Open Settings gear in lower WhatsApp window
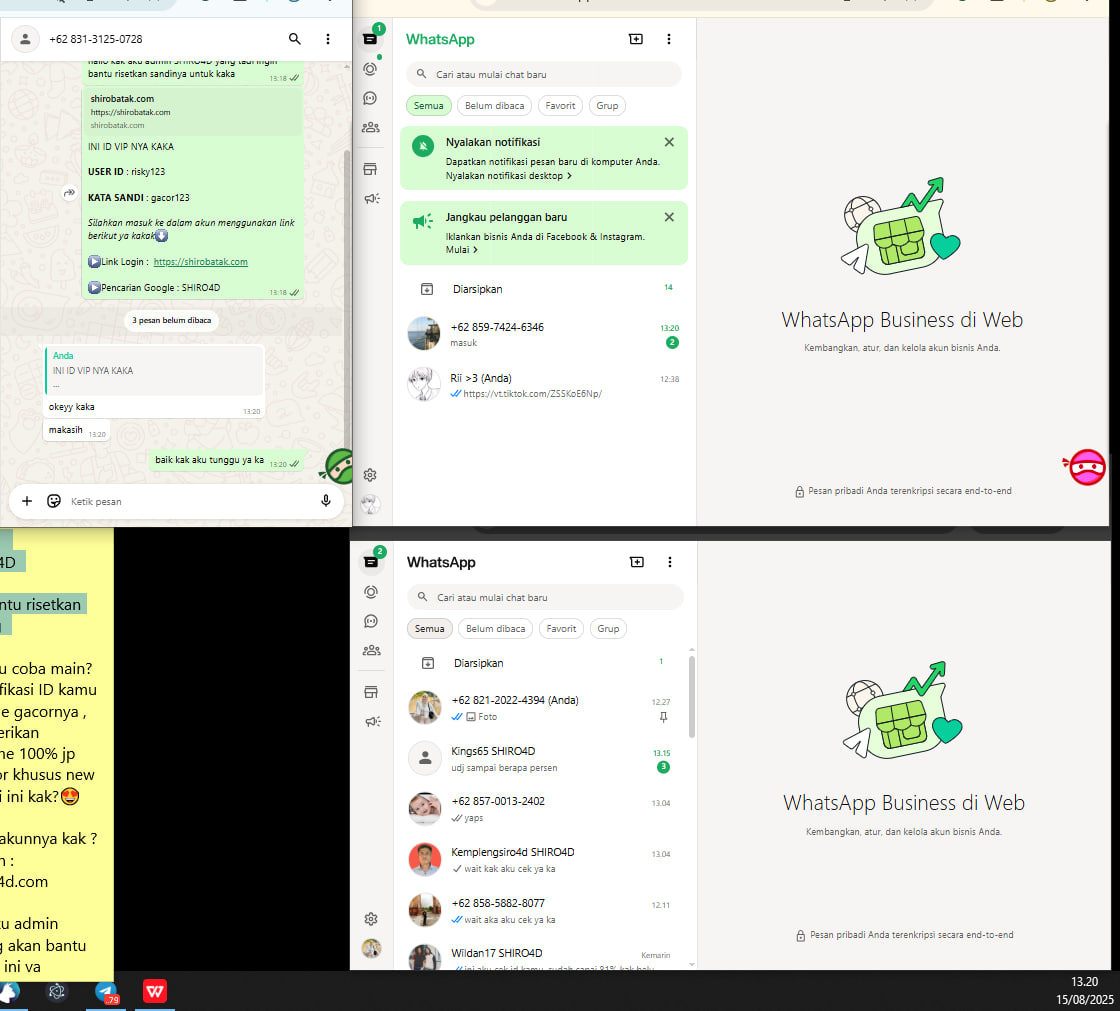The height and width of the screenshot is (1011, 1120). pyautogui.click(x=371, y=919)
